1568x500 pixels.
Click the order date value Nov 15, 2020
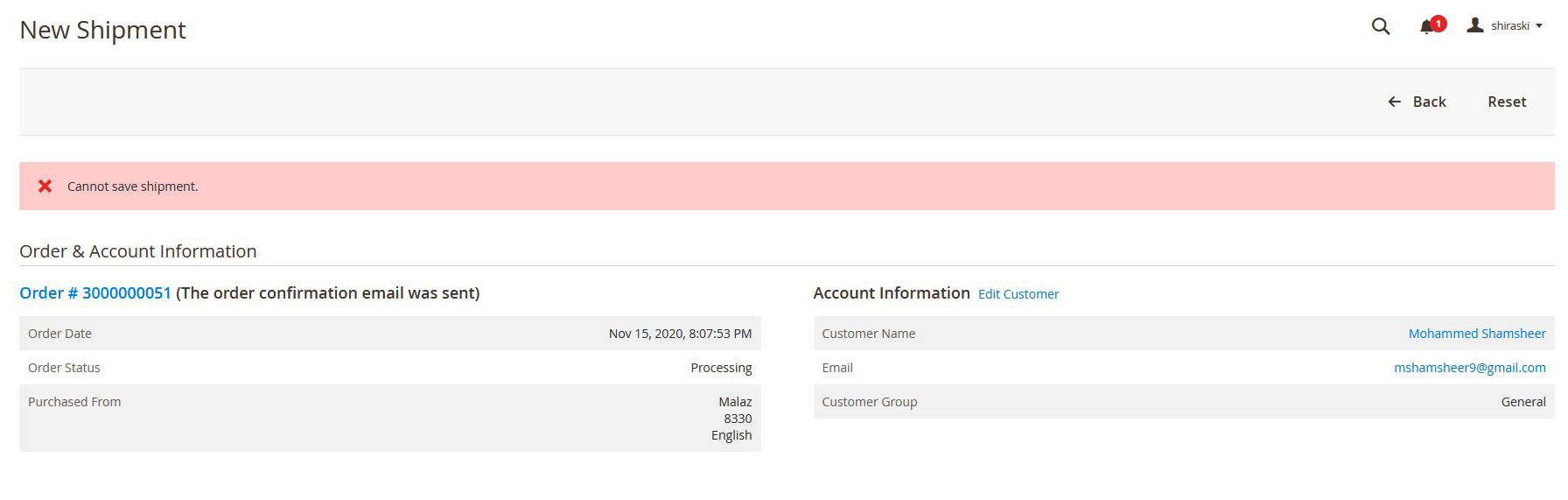tap(680, 334)
